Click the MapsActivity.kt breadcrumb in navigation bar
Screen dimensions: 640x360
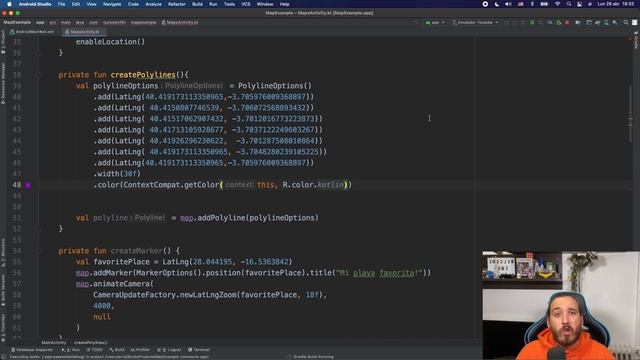coord(180,22)
